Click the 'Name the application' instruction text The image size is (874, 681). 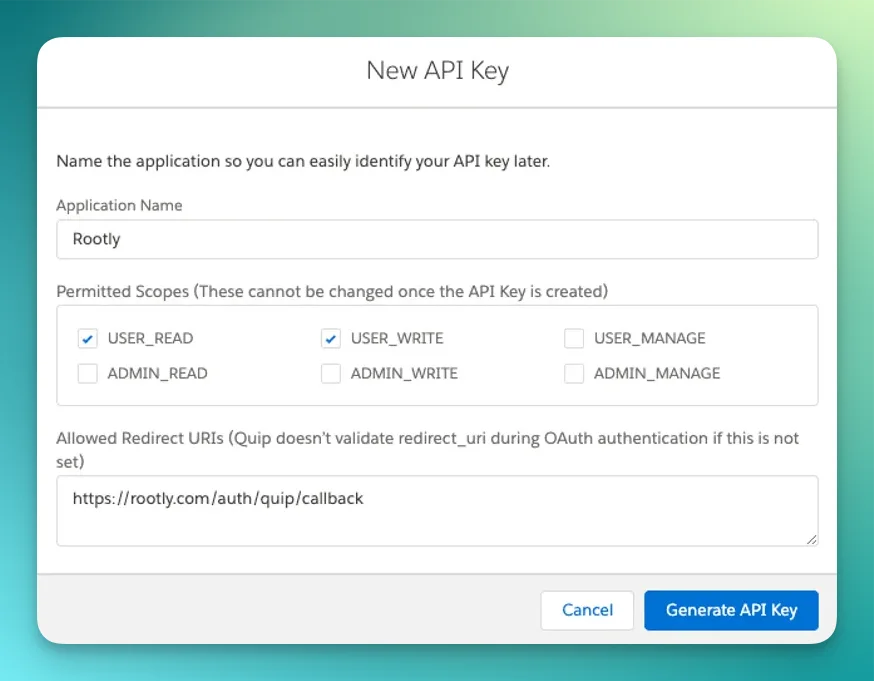303,161
